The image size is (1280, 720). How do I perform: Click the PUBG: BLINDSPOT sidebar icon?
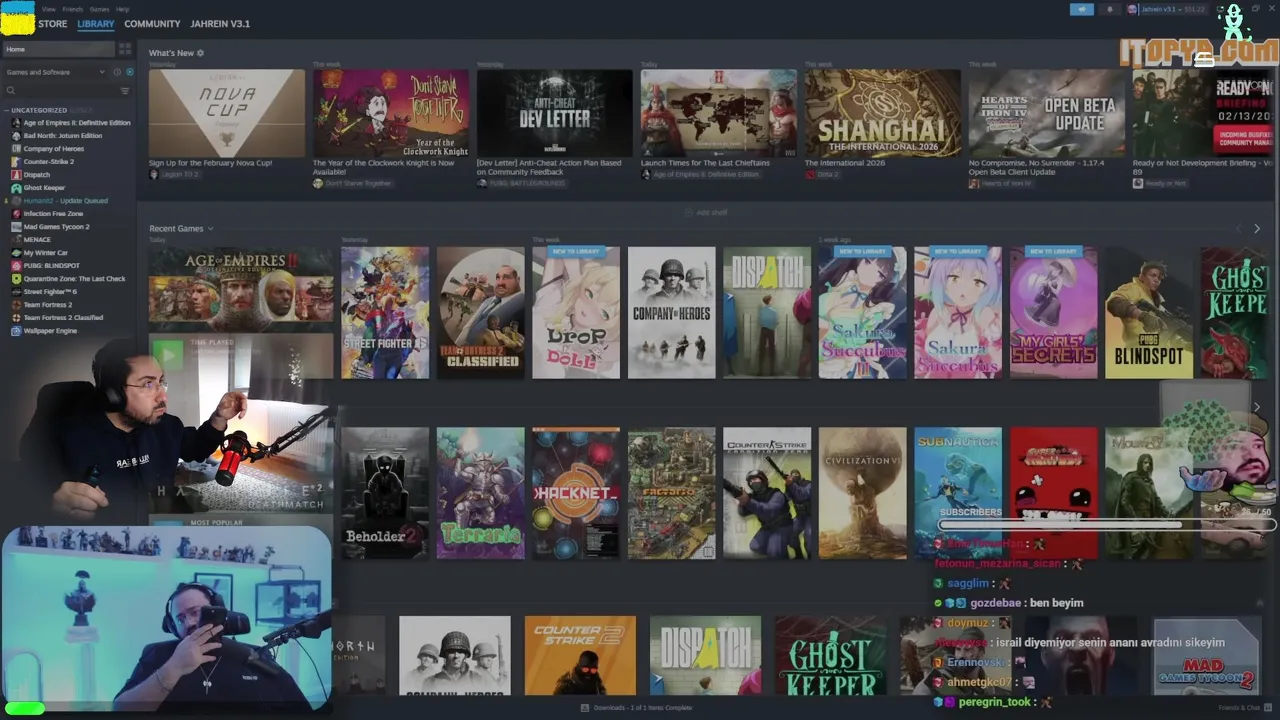coord(16,266)
